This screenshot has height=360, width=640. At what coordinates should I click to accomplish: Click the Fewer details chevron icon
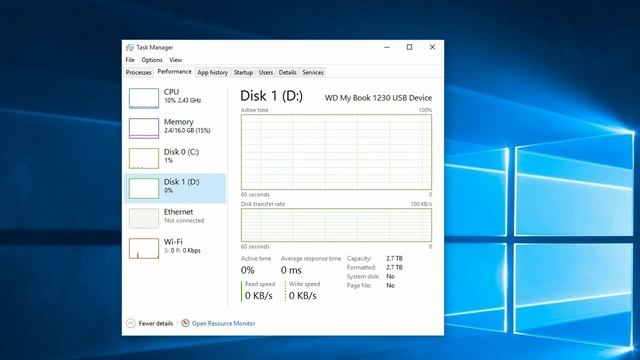(131, 323)
